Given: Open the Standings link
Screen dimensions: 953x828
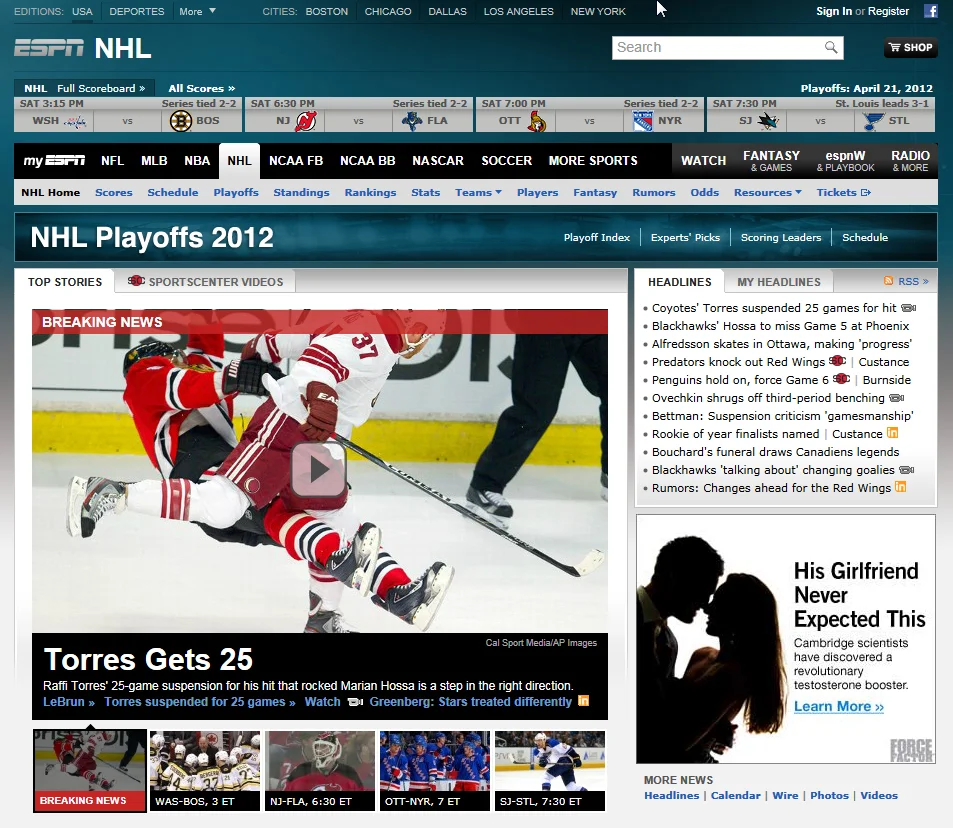Looking at the screenshot, I should tap(301, 192).
